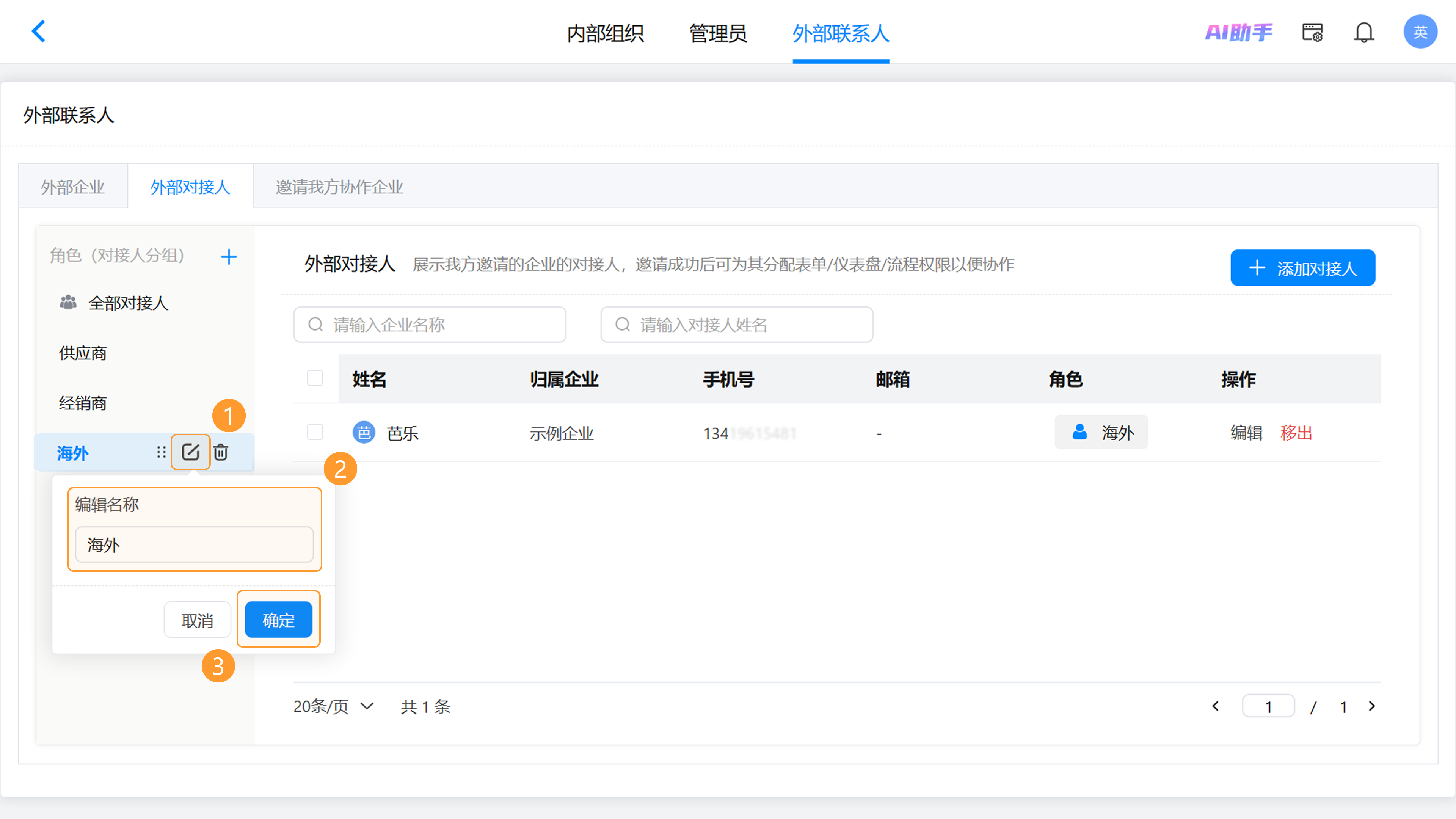Image resolution: width=1456 pixels, height=819 pixels.
Task: Focus the 请输入企业名称 search field
Action: point(430,325)
